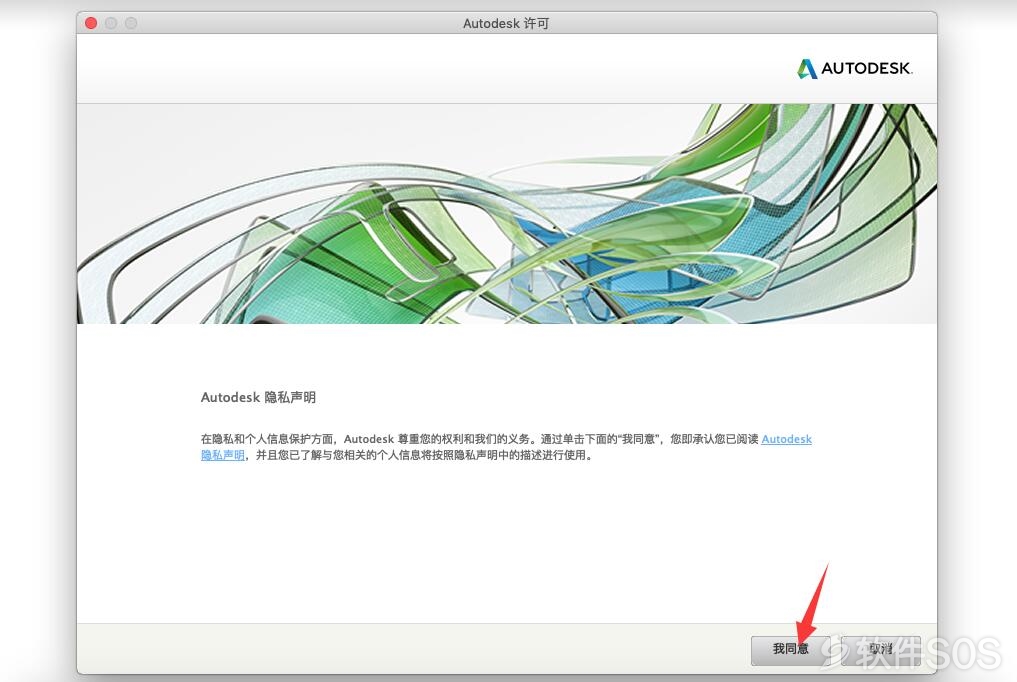This screenshot has height=682, width=1017.
Task: Click the Autodesk logo in the header
Action: 854,69
